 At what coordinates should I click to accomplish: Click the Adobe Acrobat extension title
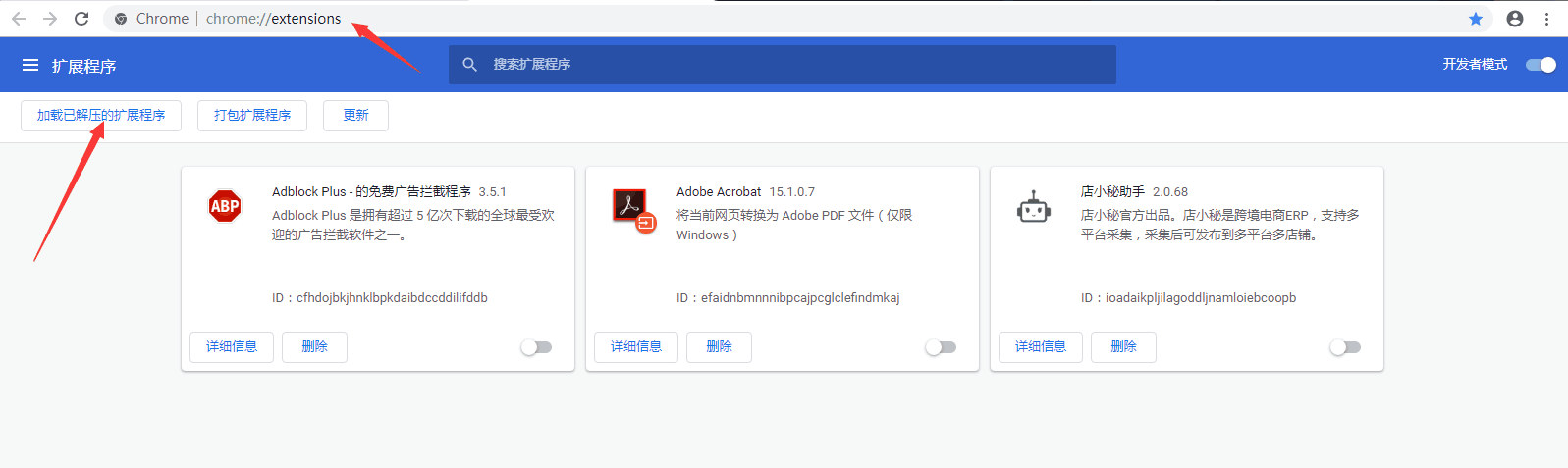719,192
